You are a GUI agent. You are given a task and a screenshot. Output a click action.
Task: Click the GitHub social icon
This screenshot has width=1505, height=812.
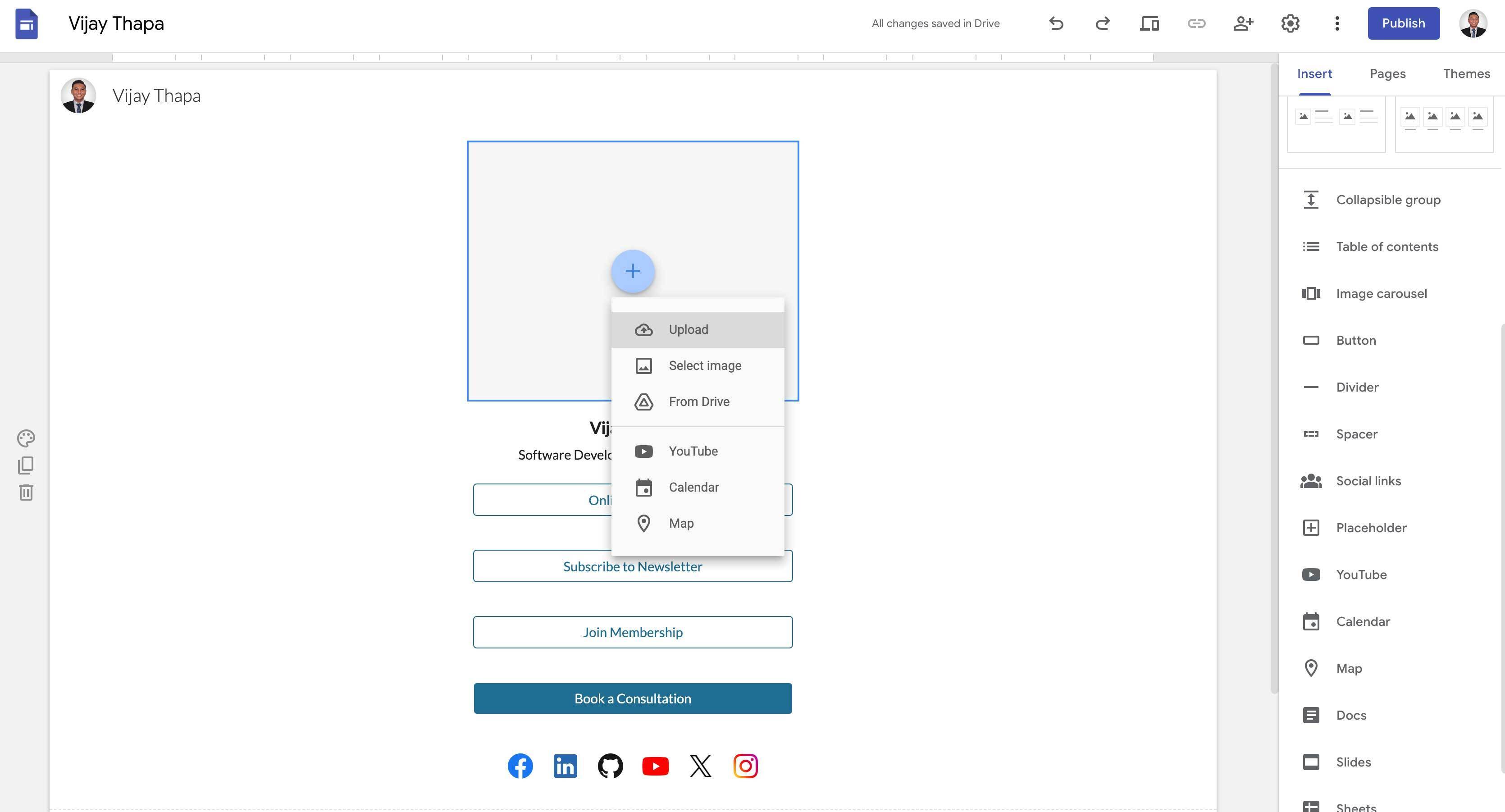[x=610, y=766]
